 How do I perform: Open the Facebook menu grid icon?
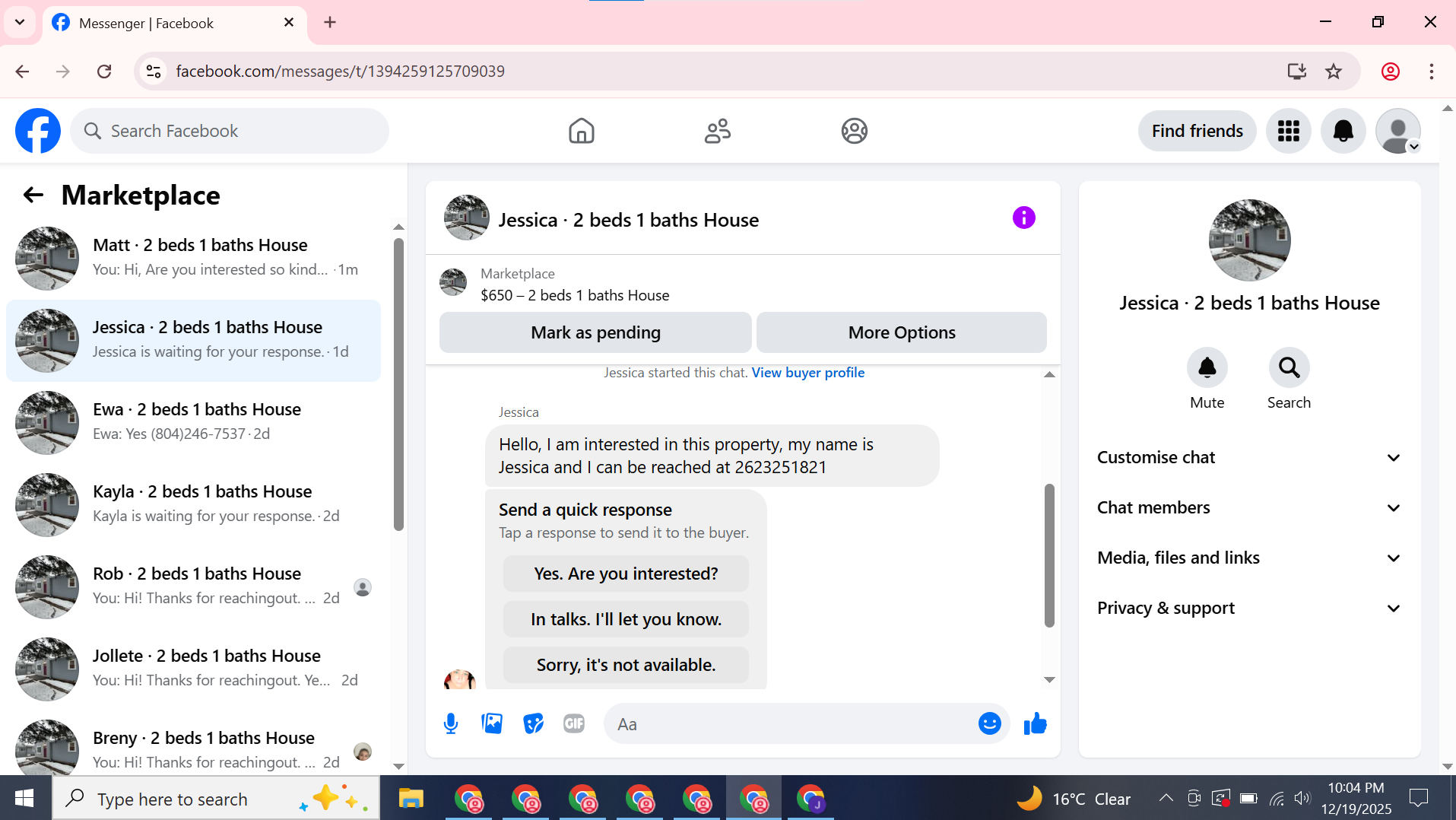1289,131
